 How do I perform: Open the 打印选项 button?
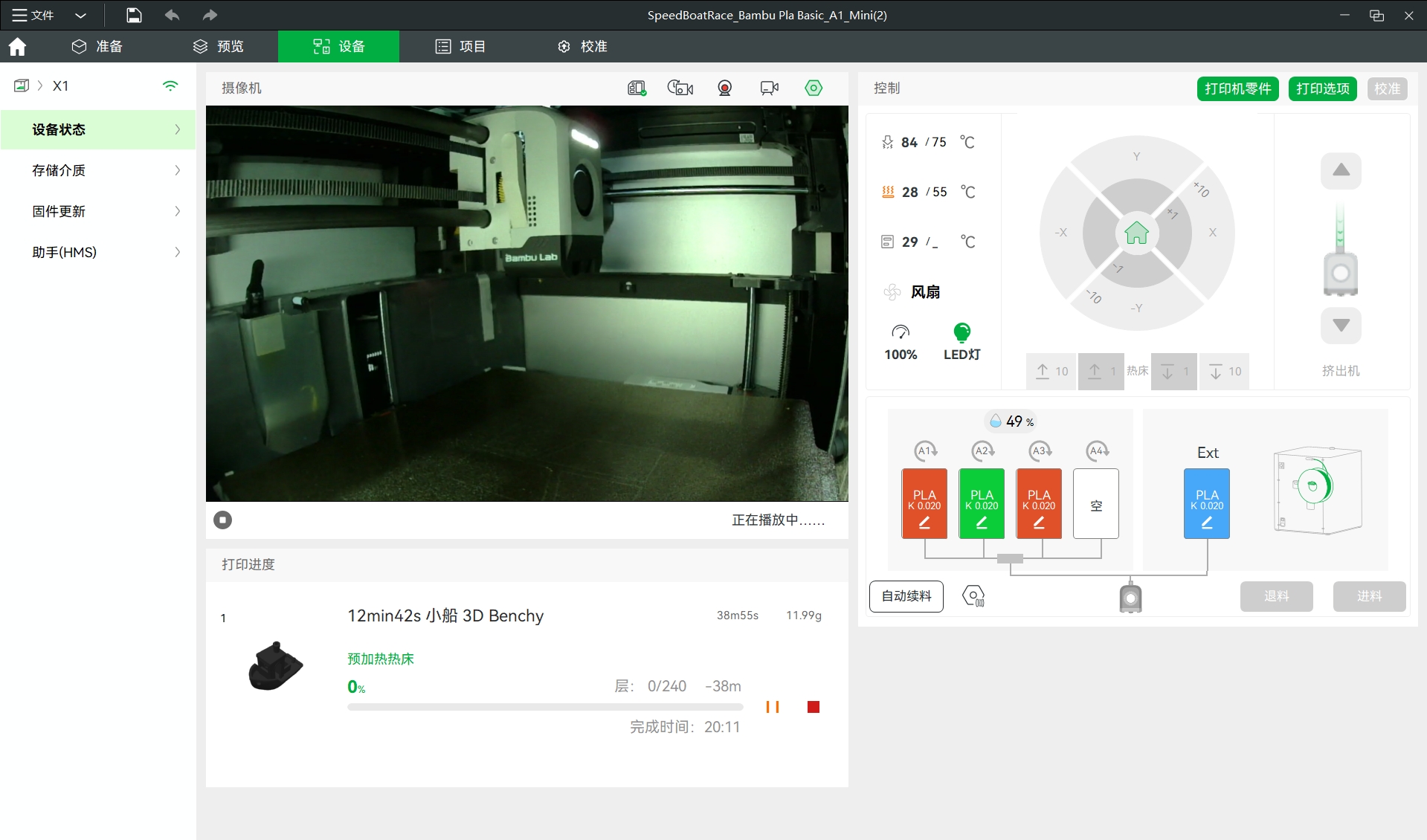point(1322,88)
